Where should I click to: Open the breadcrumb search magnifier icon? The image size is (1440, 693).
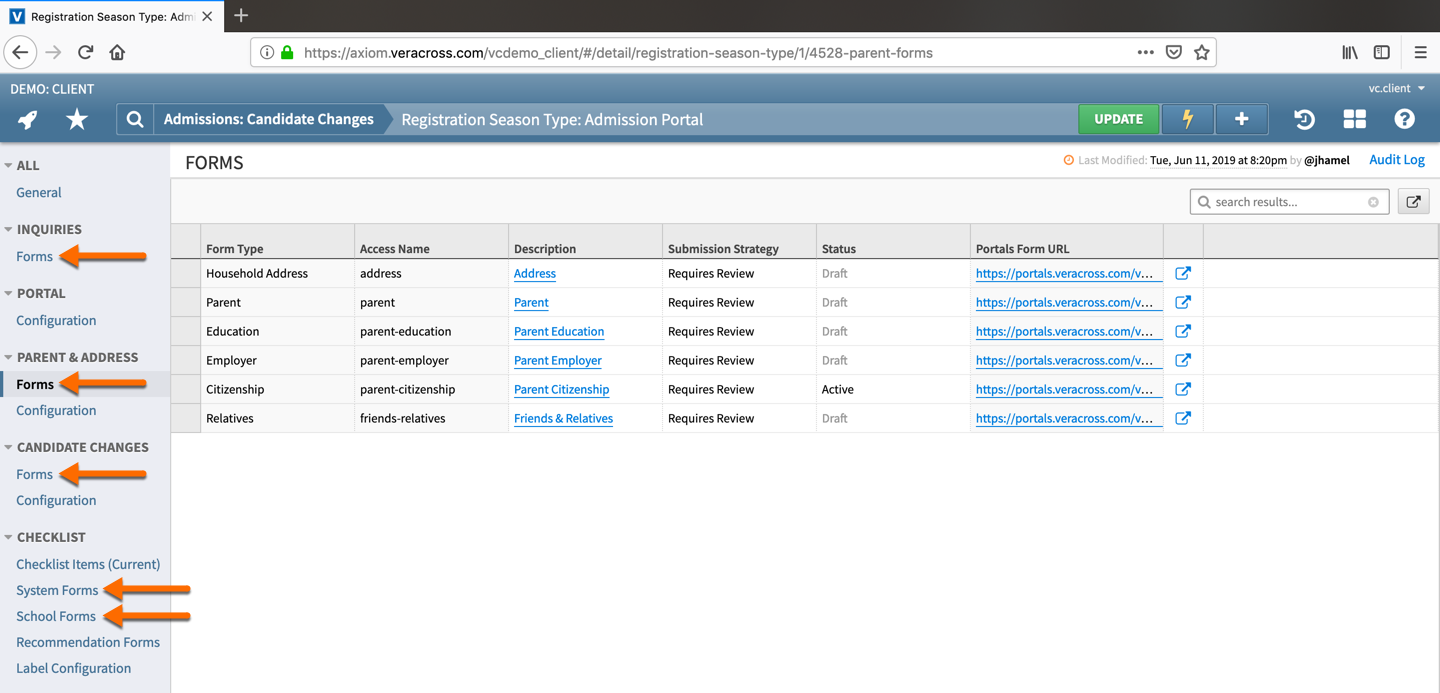[x=134, y=119]
